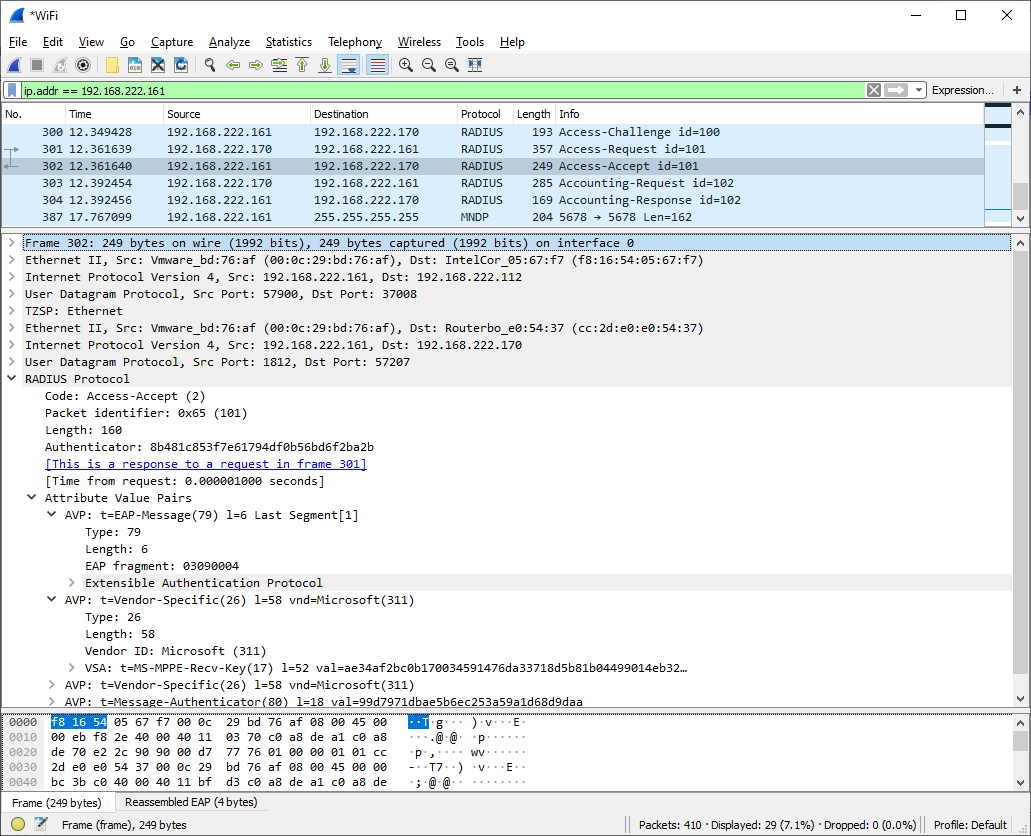Toggle packet list colorization
Image resolution: width=1031 pixels, height=836 pixels.
pos(377,65)
